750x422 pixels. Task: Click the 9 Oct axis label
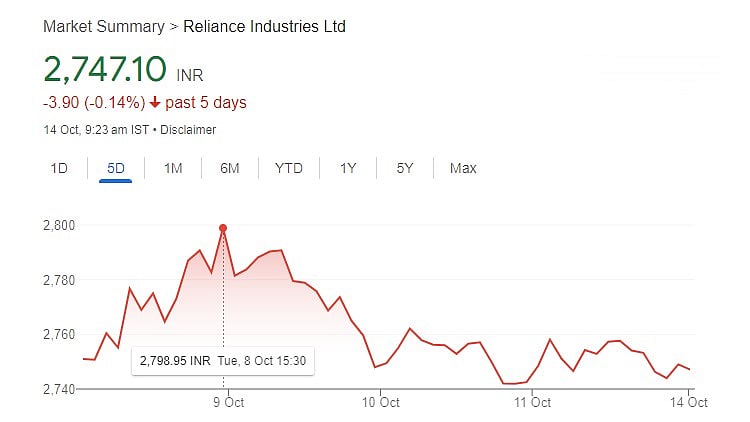point(228,402)
